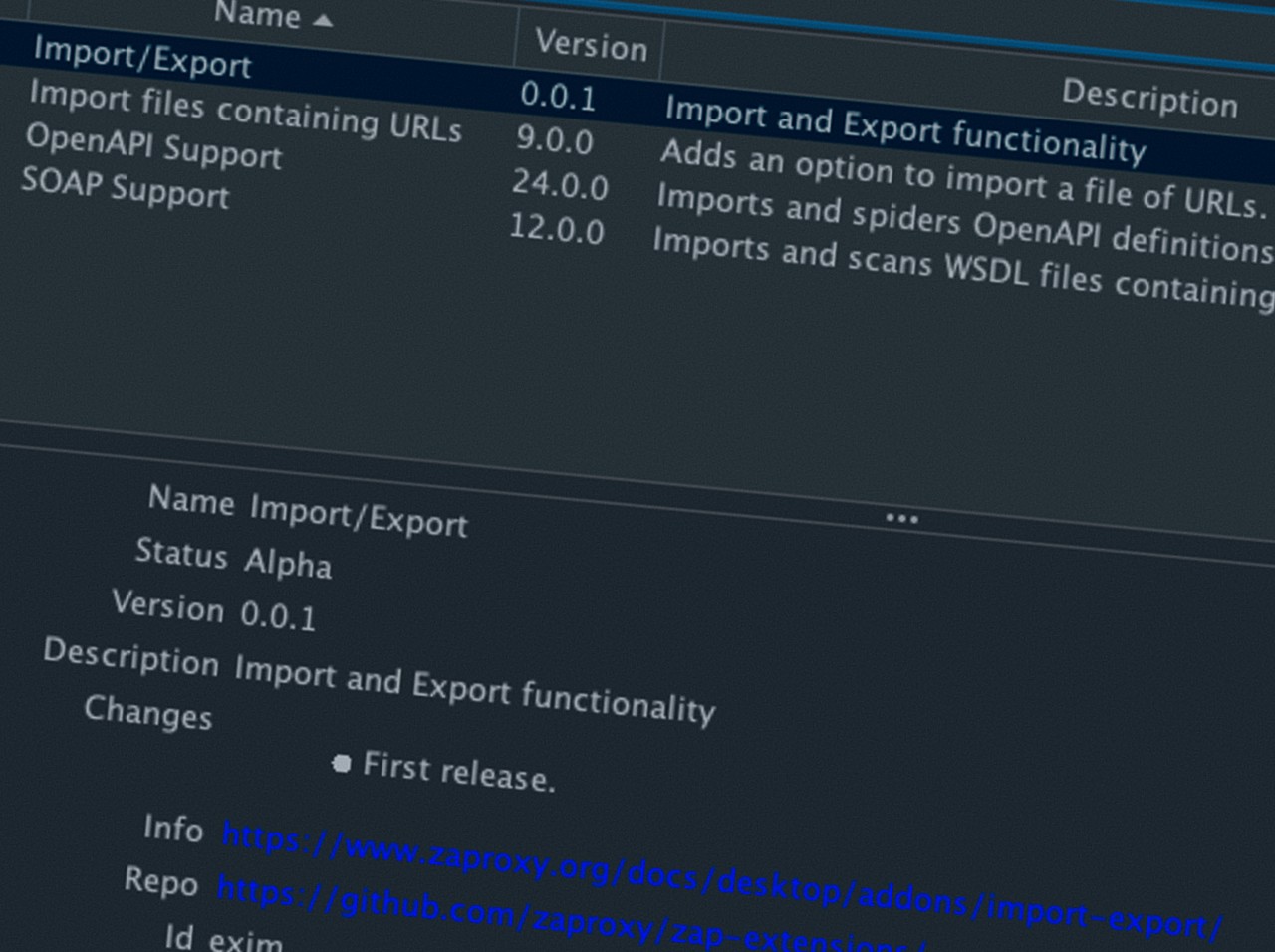
Task: Click version cell 24.0.0
Action: click(x=560, y=185)
